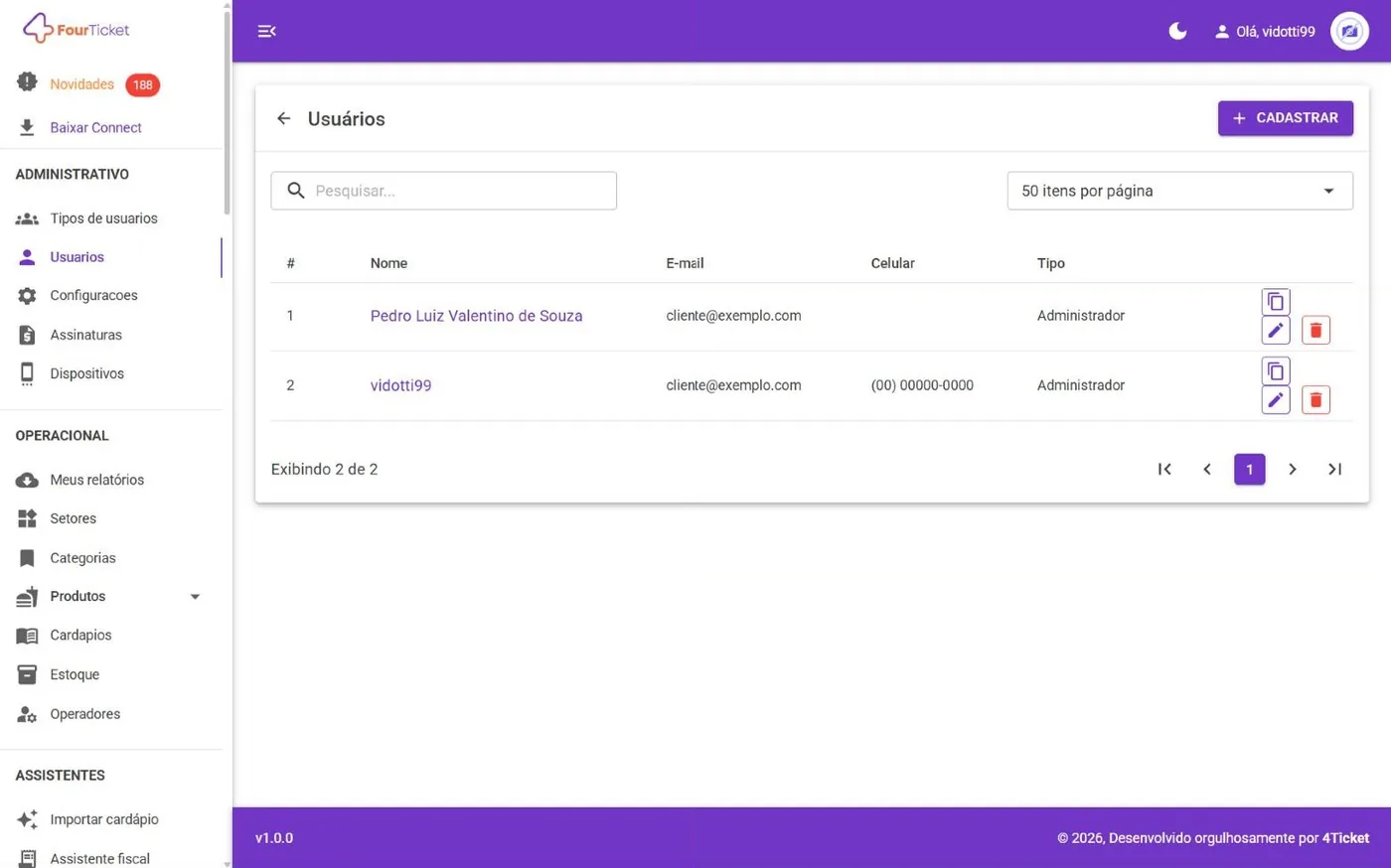Toggle dark mode with the moon icon

(x=1177, y=31)
